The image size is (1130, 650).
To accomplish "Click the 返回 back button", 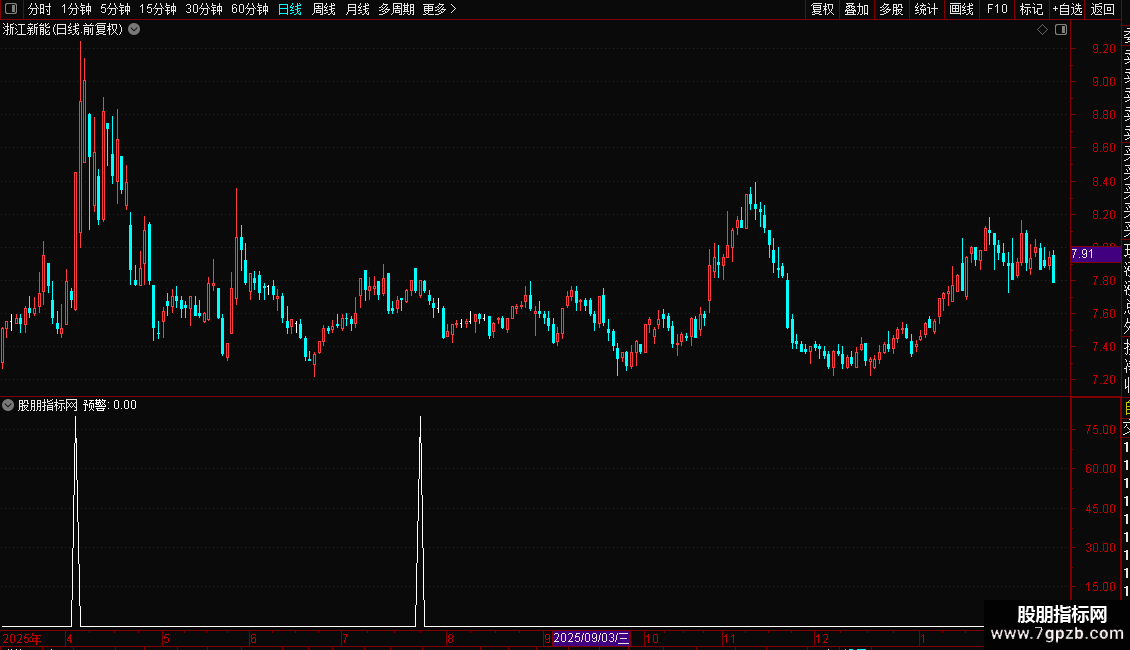I will click(1103, 9).
